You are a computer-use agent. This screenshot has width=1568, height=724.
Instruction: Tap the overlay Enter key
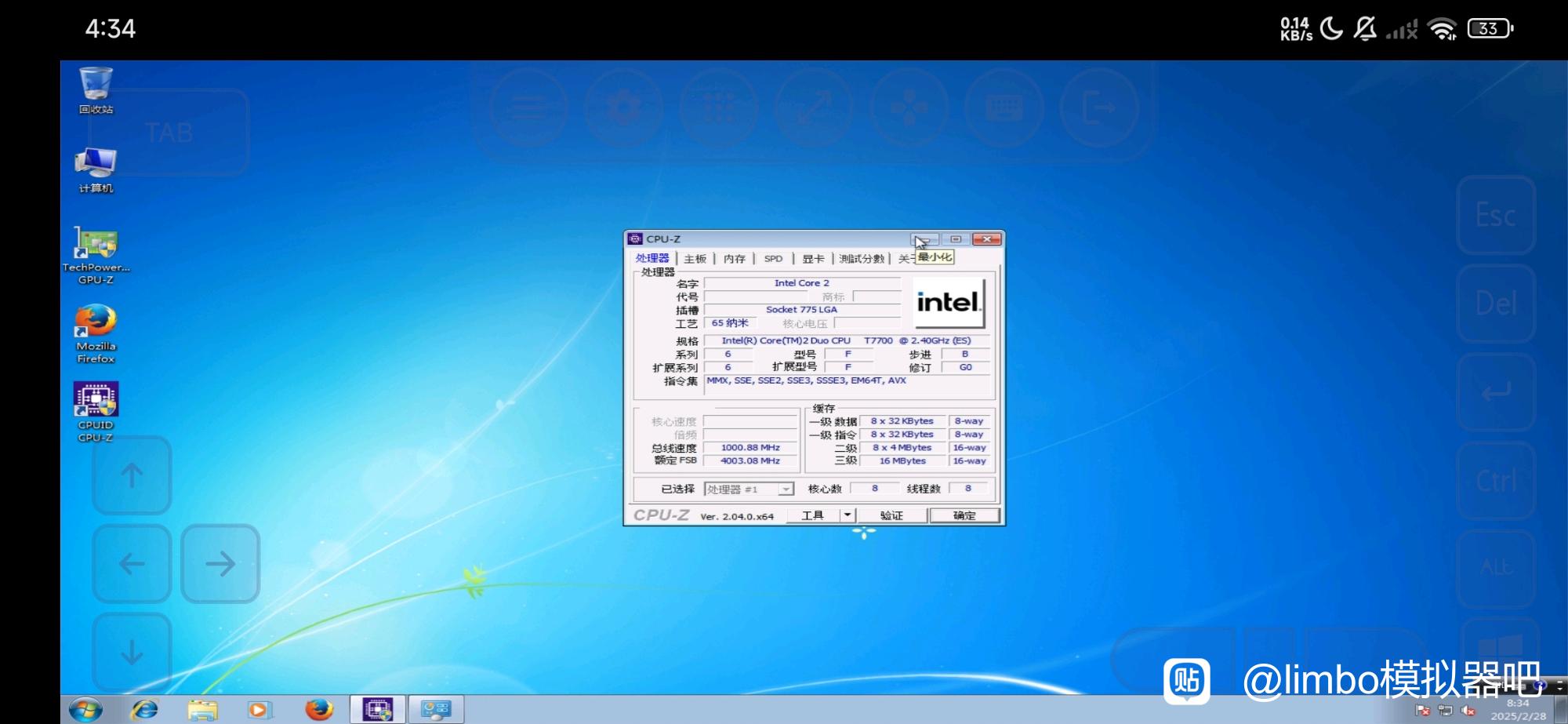click(x=1496, y=391)
